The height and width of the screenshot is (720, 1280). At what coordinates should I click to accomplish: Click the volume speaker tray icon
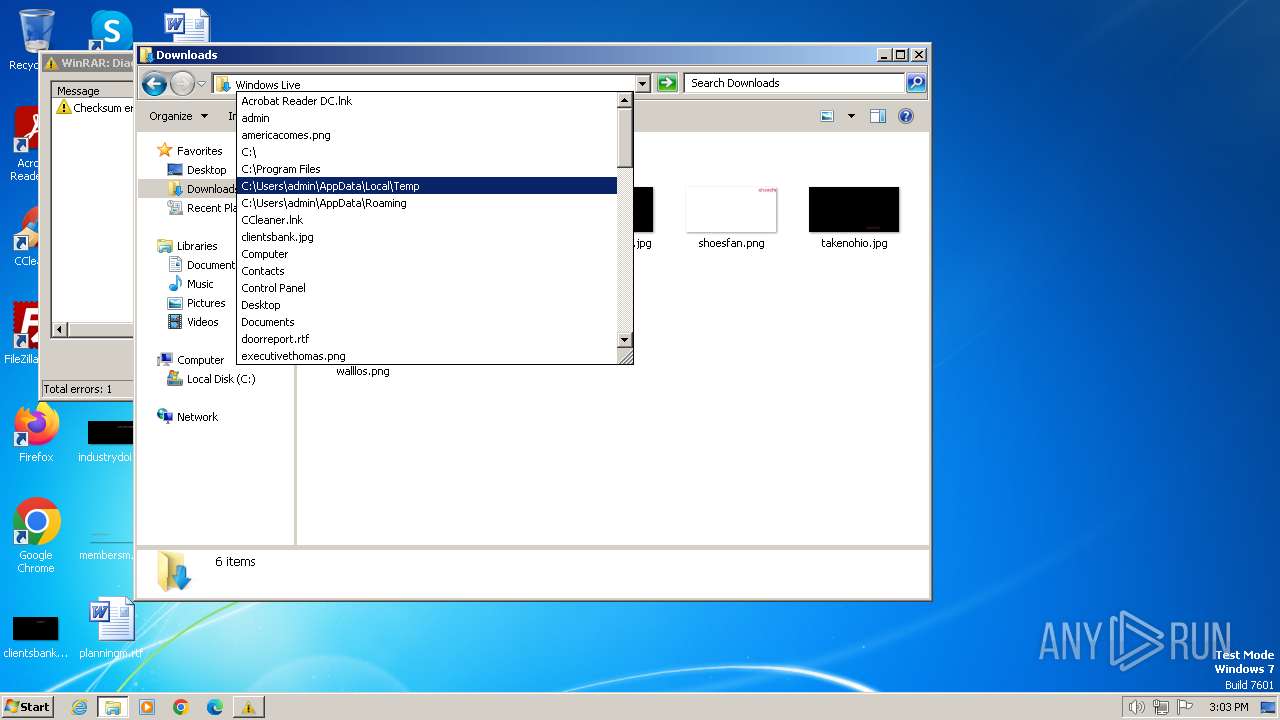click(x=1136, y=707)
